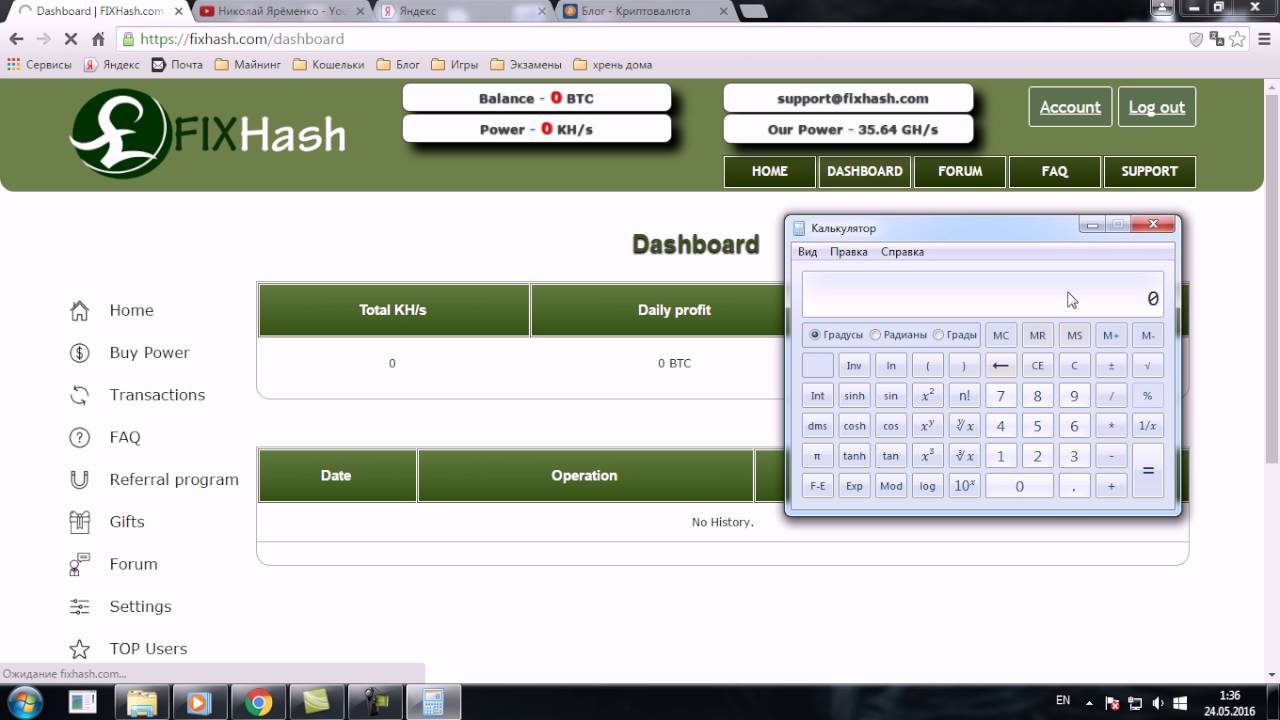The image size is (1280, 720).
Task: Open the Windows Start menu
Action: [x=25, y=702]
